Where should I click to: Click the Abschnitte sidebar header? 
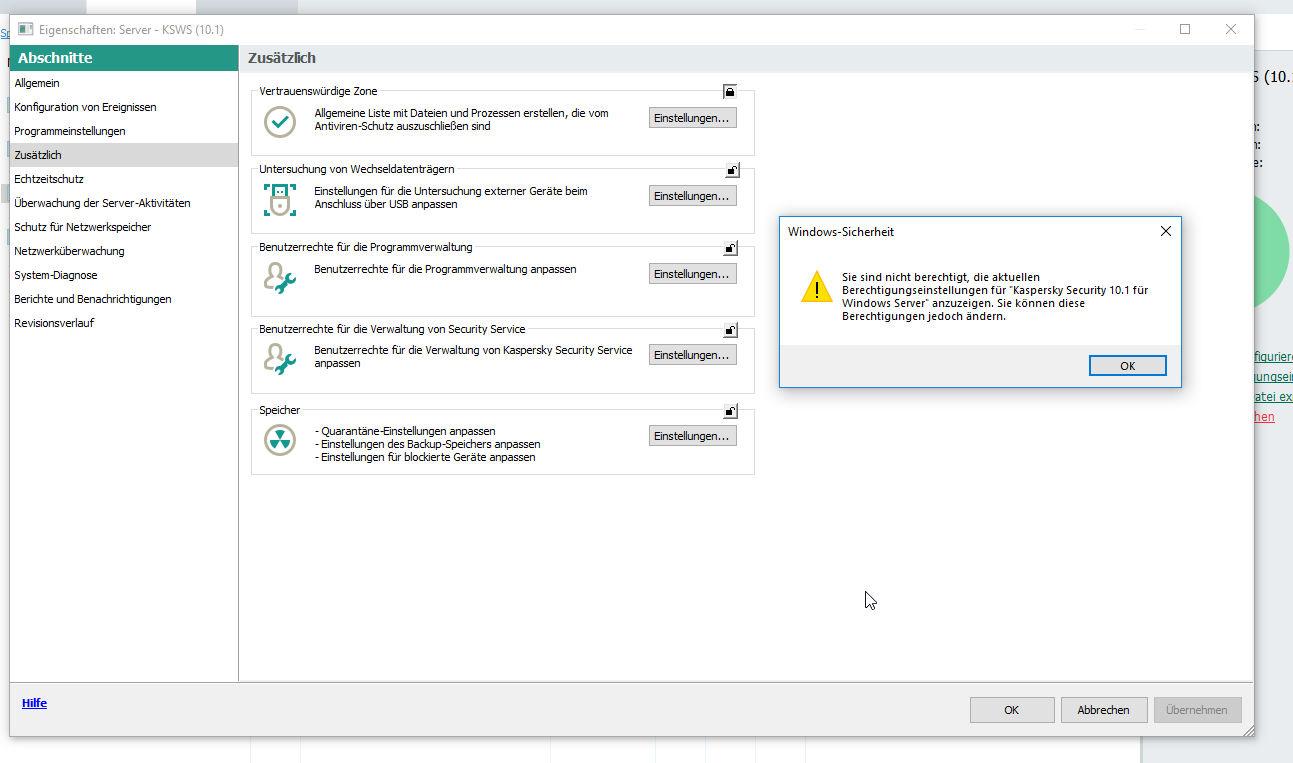point(124,58)
